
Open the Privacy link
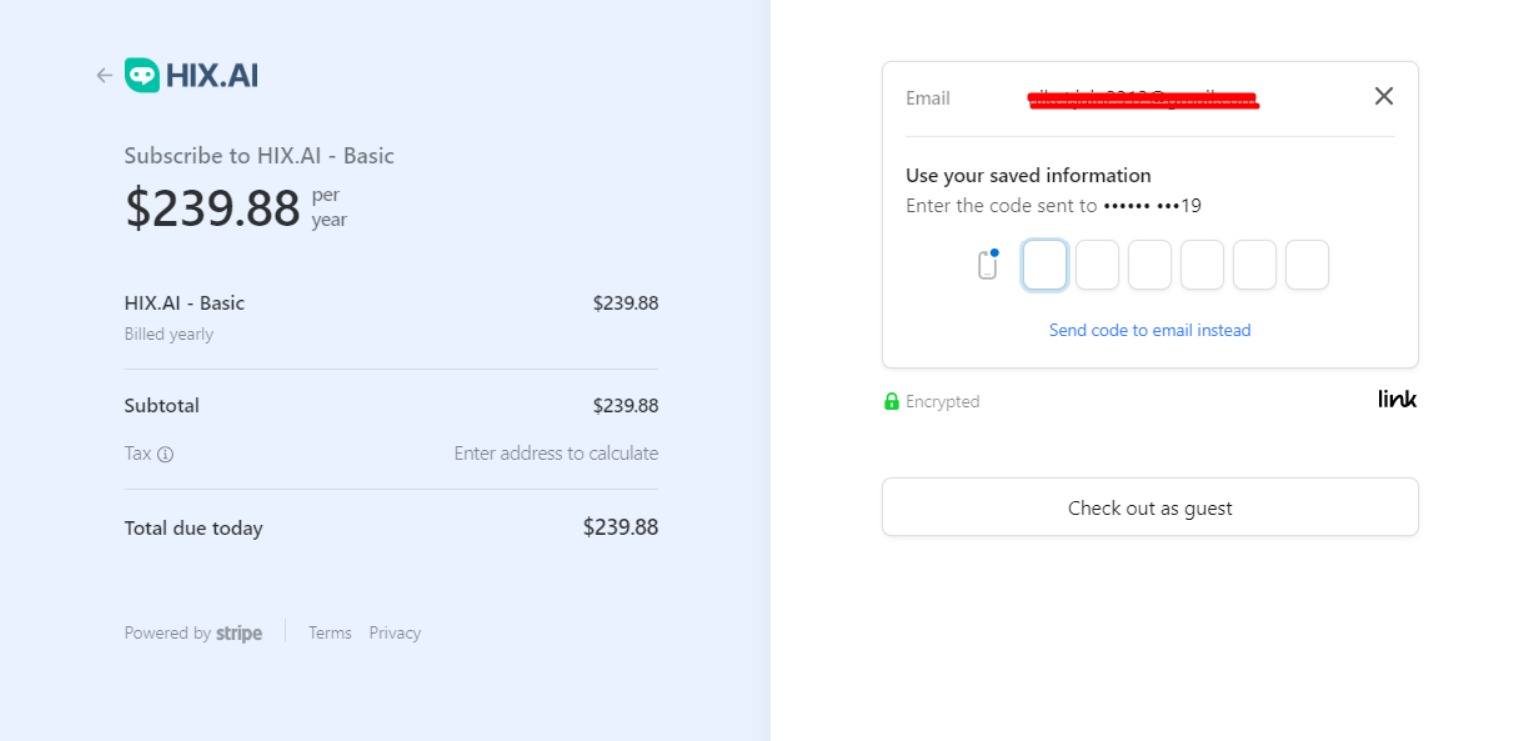(x=395, y=633)
